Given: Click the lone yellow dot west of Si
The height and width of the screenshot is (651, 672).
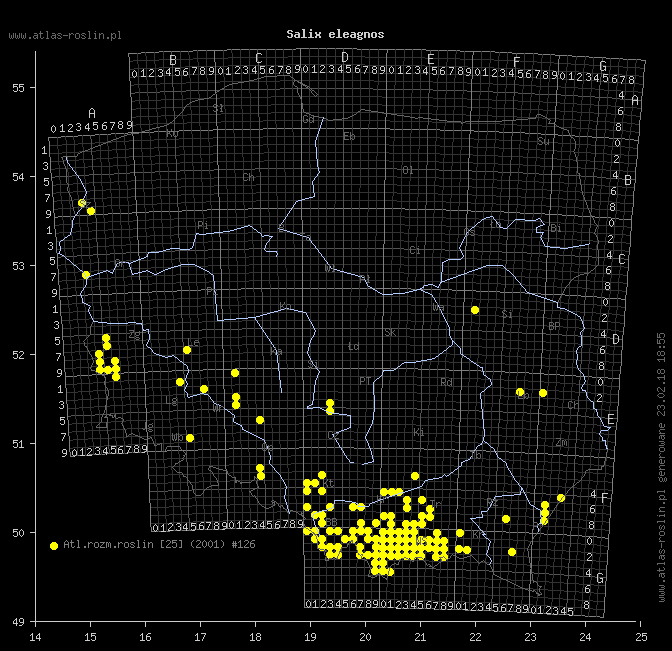Looking at the screenshot, I should pyautogui.click(x=474, y=310).
